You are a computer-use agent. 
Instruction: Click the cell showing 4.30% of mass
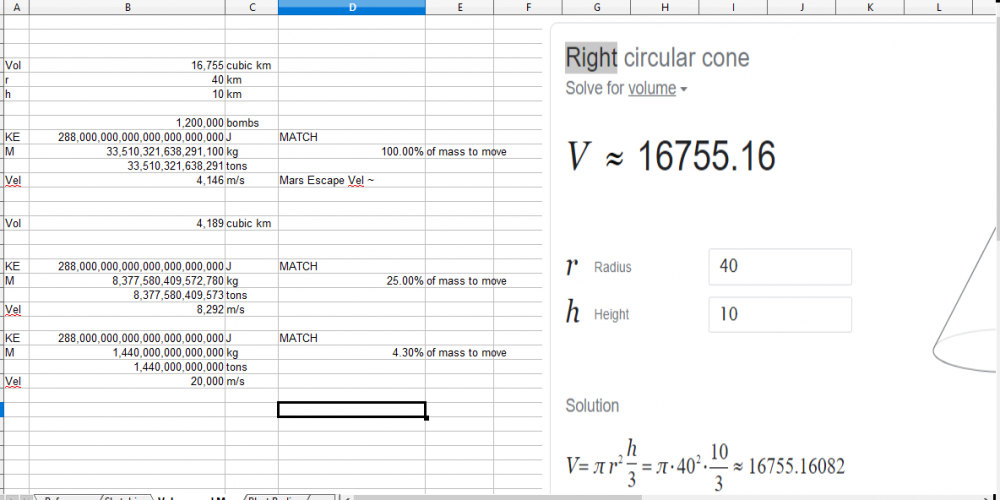pyautogui.click(x=351, y=353)
